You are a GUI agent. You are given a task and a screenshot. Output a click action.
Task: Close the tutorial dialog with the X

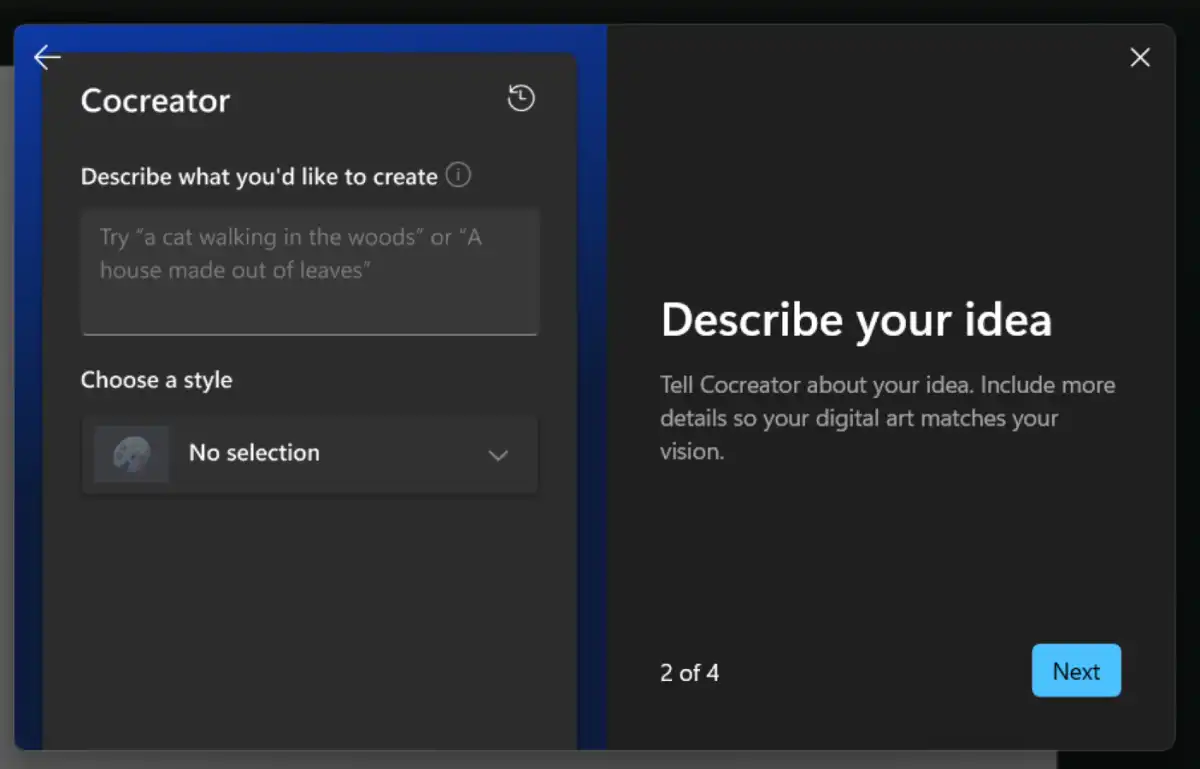[1139, 58]
